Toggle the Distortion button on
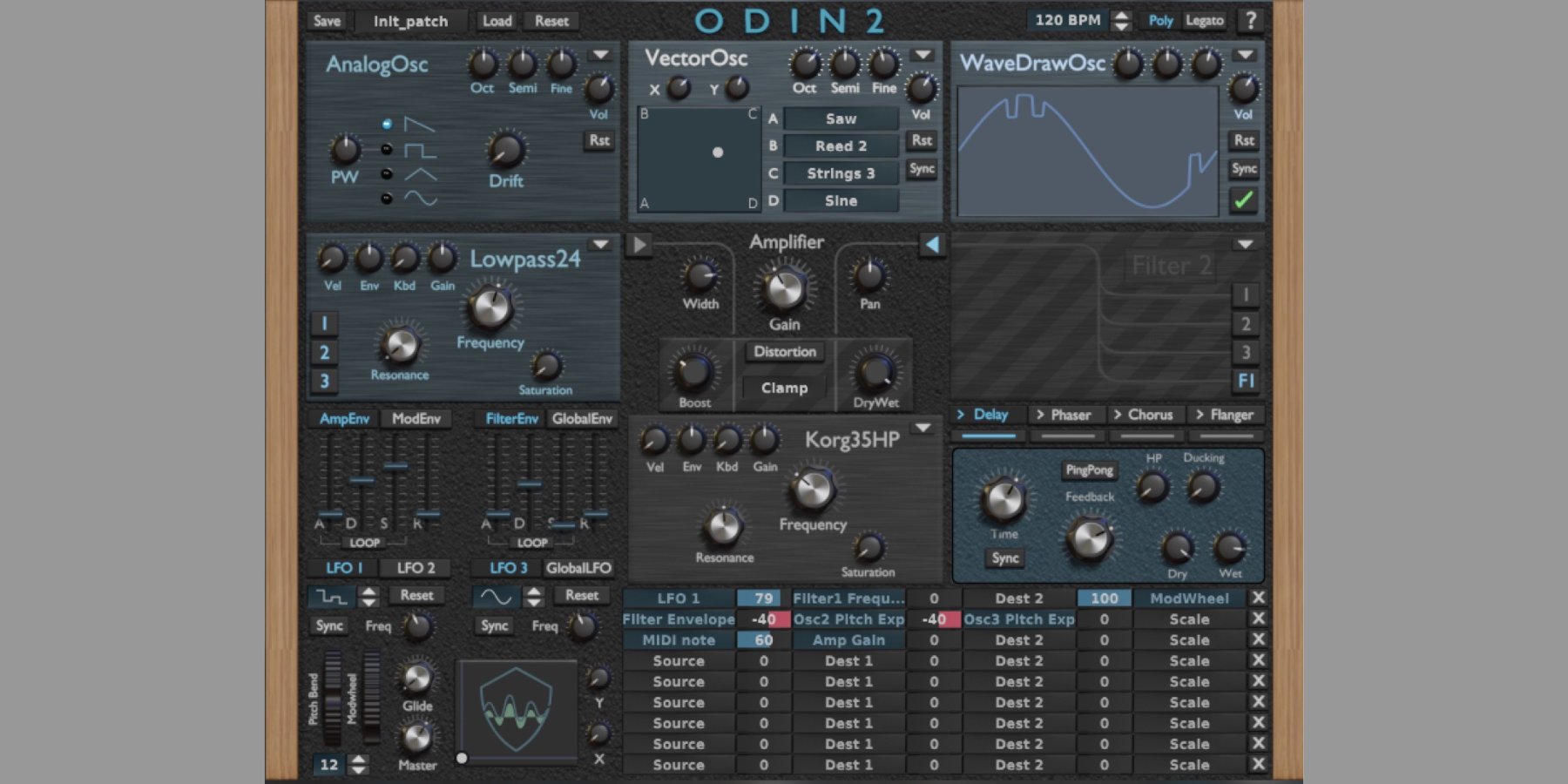The image size is (1568, 784). click(x=785, y=352)
